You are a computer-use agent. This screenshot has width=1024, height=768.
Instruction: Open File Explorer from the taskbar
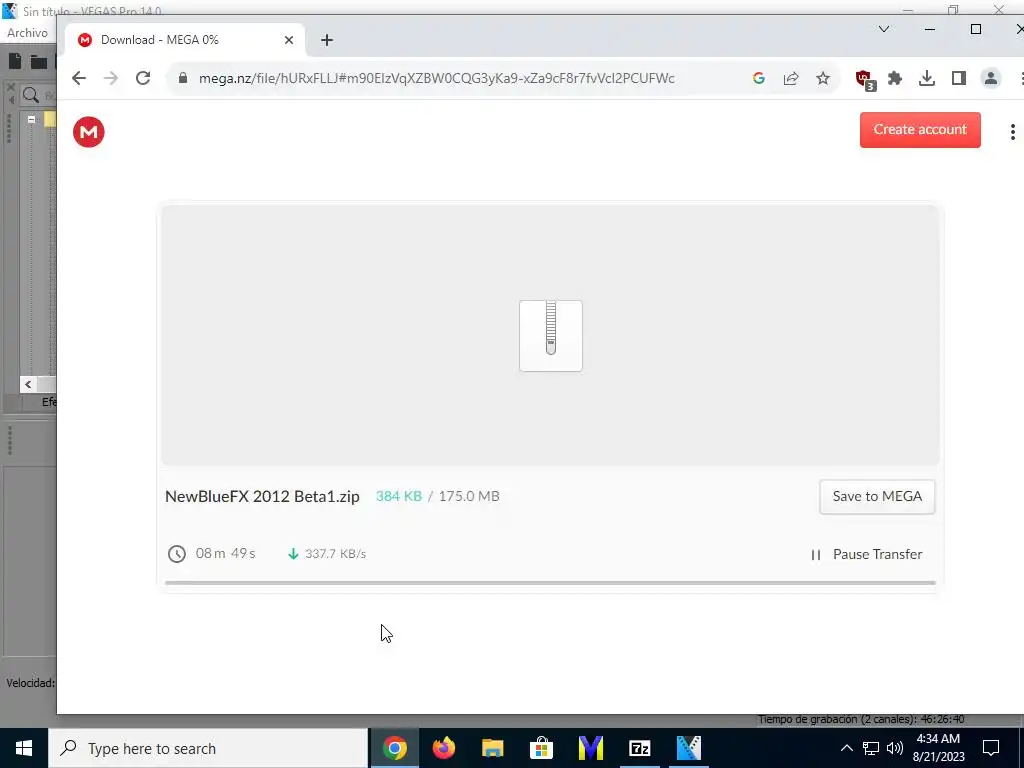pos(492,748)
